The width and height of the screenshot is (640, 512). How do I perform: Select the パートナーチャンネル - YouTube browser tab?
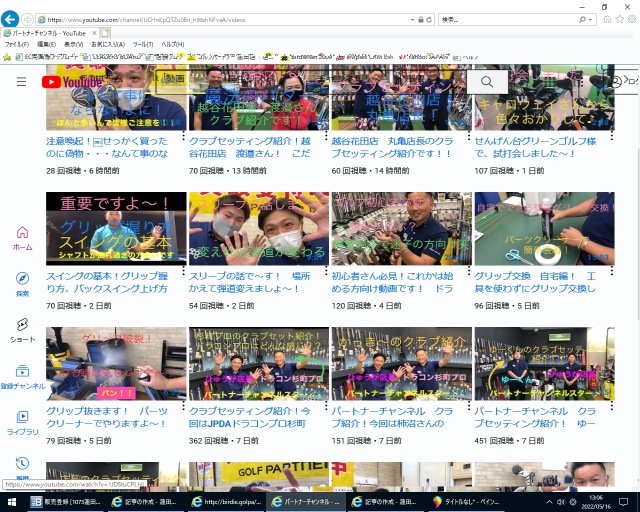point(49,33)
